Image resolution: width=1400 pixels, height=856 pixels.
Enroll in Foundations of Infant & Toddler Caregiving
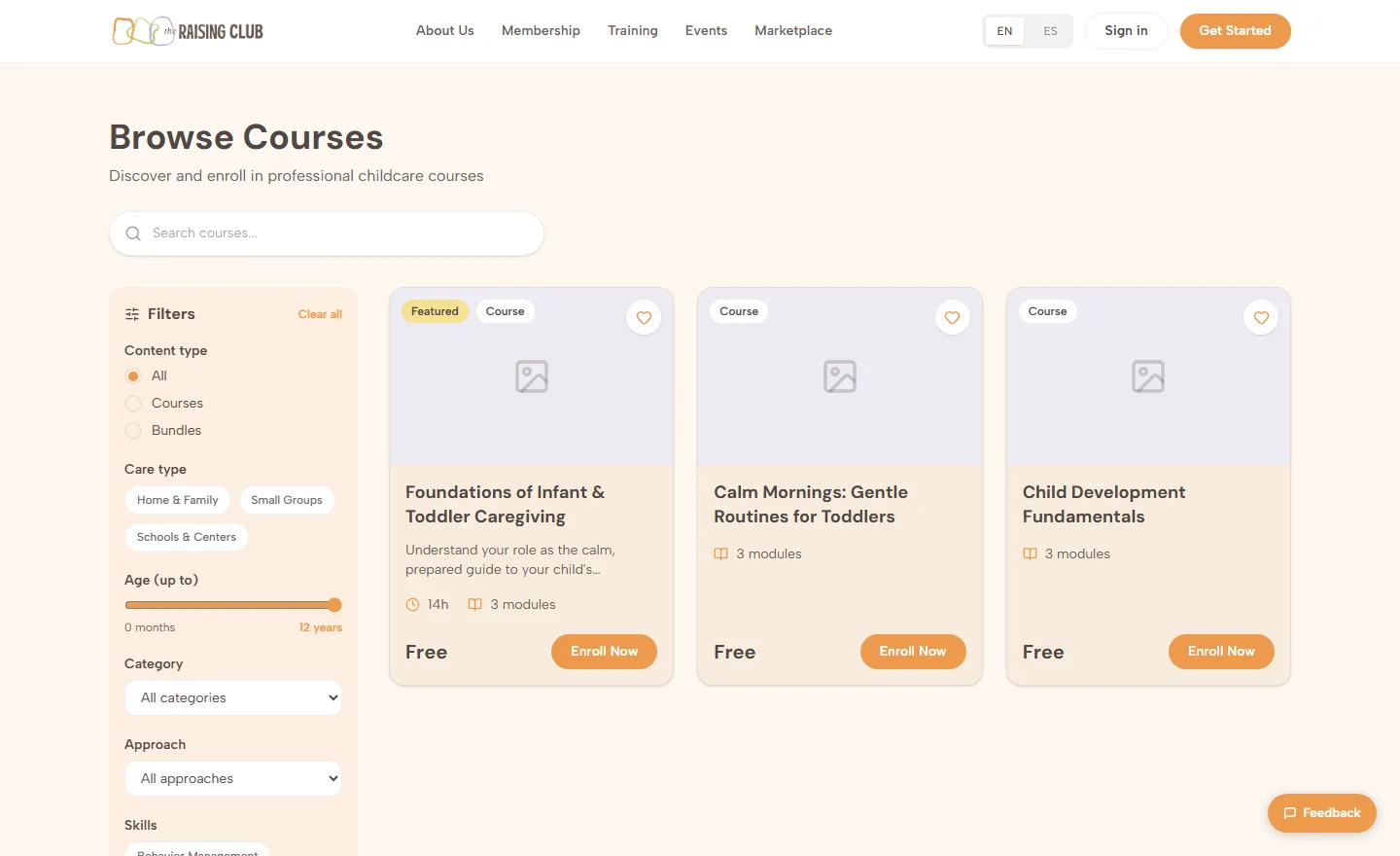point(604,652)
